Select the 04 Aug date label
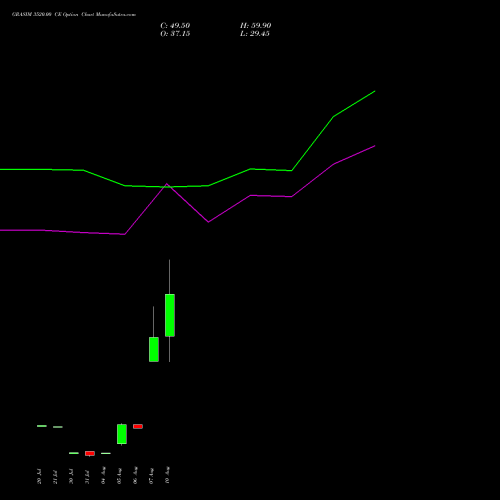500x500 pixels. (103, 475)
